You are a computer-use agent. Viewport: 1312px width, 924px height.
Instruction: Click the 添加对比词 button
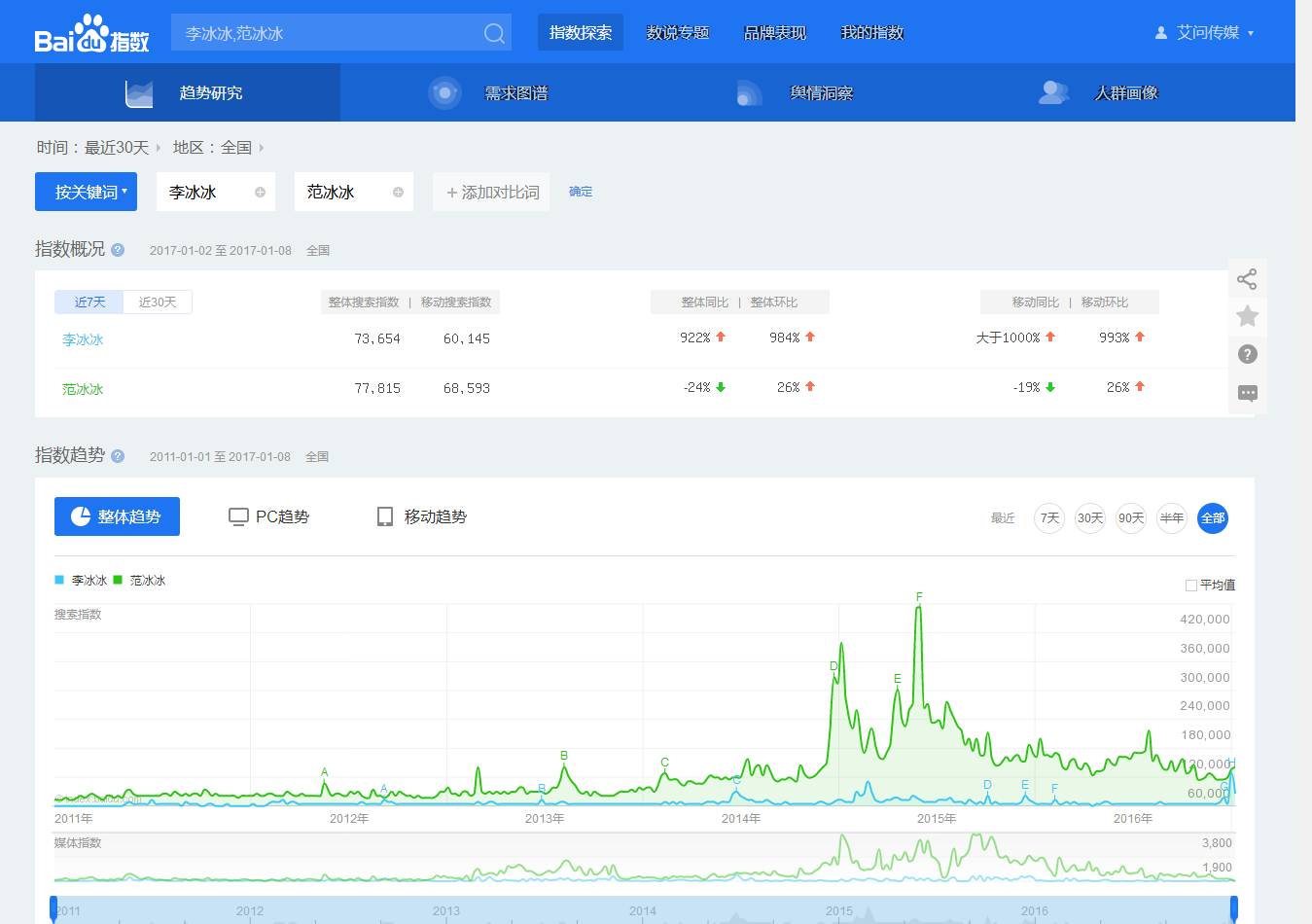(492, 193)
